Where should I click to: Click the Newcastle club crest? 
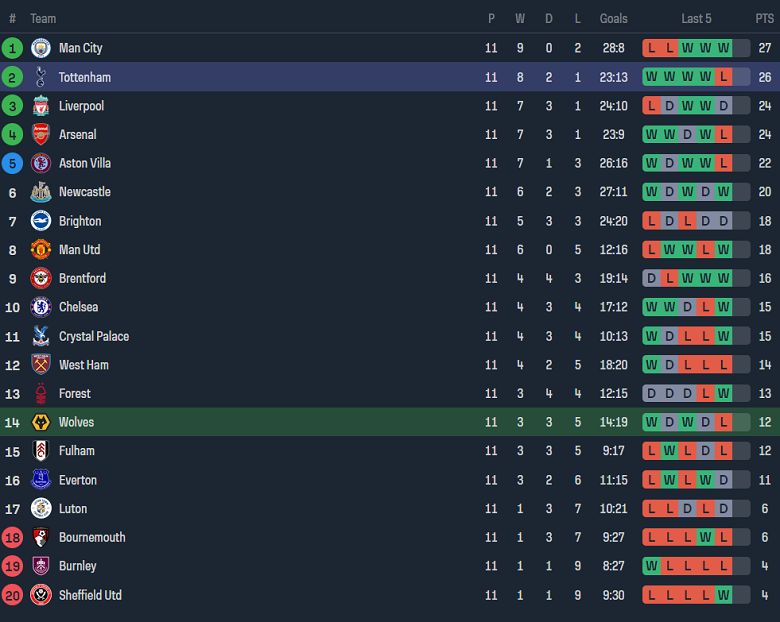(41, 192)
